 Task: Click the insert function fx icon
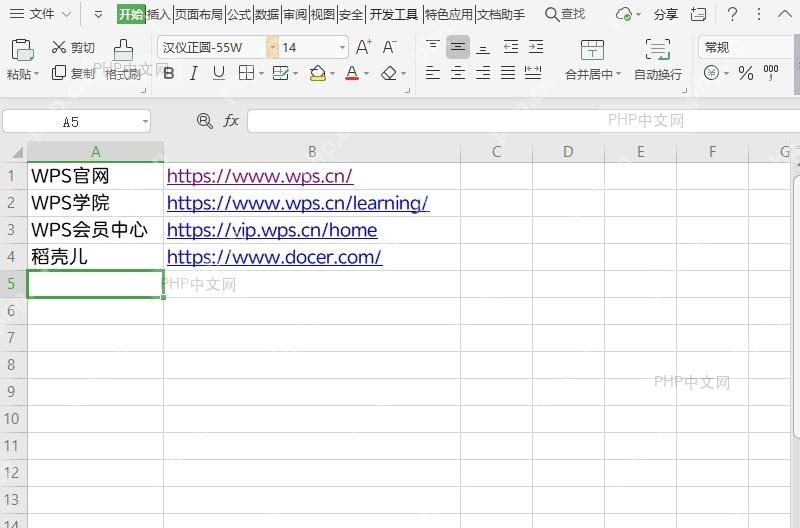(x=231, y=121)
